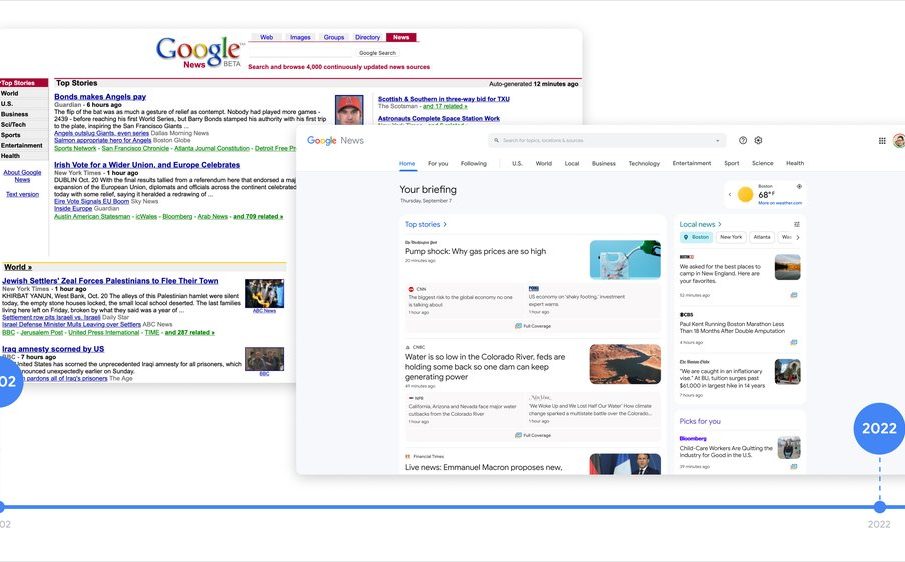Open the Google apps grid icon
The image size is (905, 562).
pos(882,140)
